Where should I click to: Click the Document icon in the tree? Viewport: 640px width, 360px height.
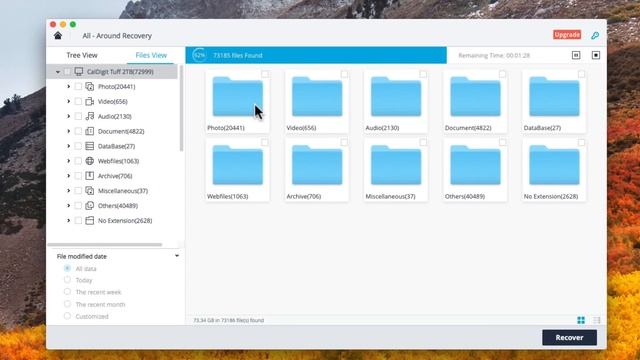[90, 131]
